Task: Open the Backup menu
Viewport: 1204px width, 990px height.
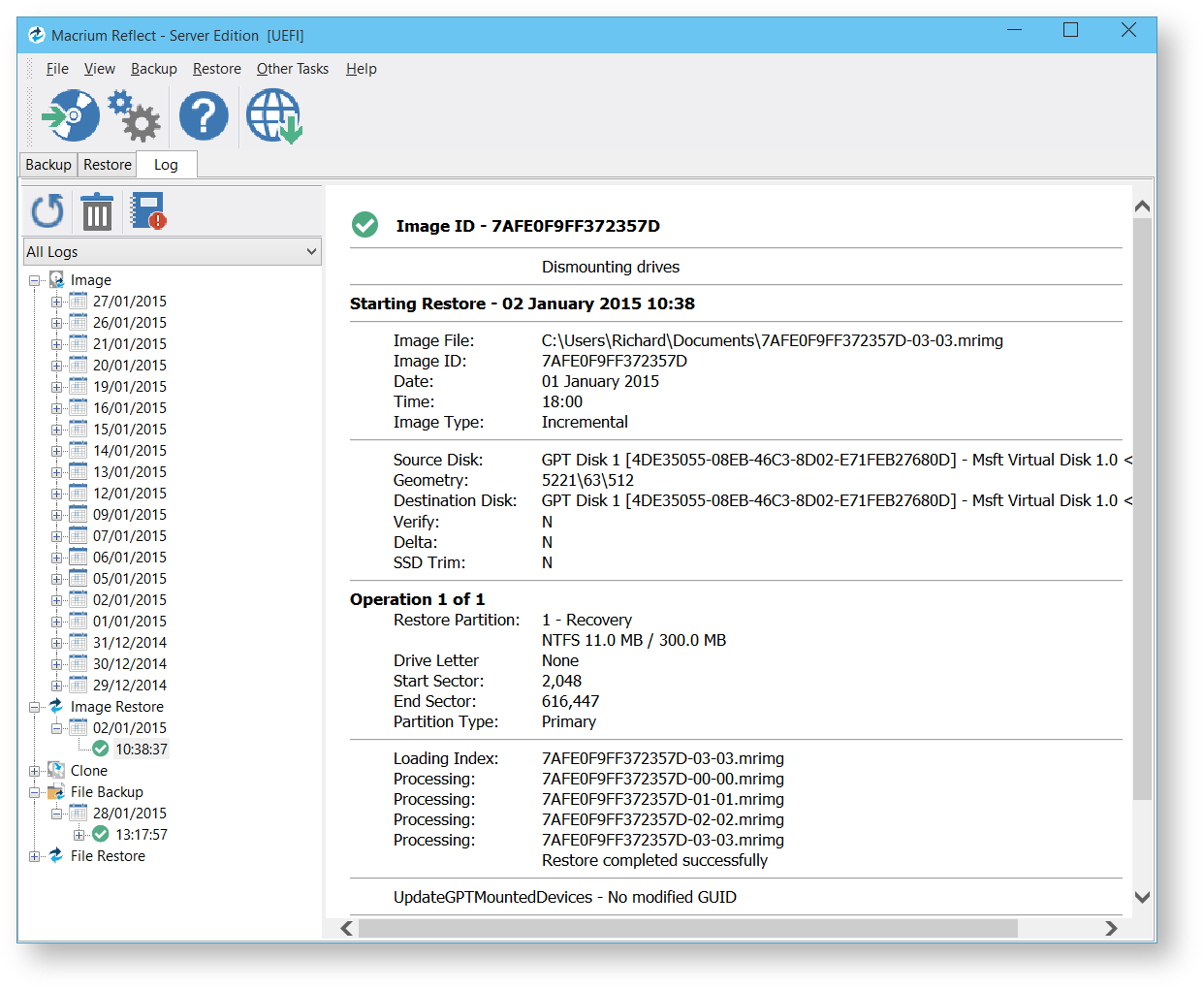Action: click(154, 69)
